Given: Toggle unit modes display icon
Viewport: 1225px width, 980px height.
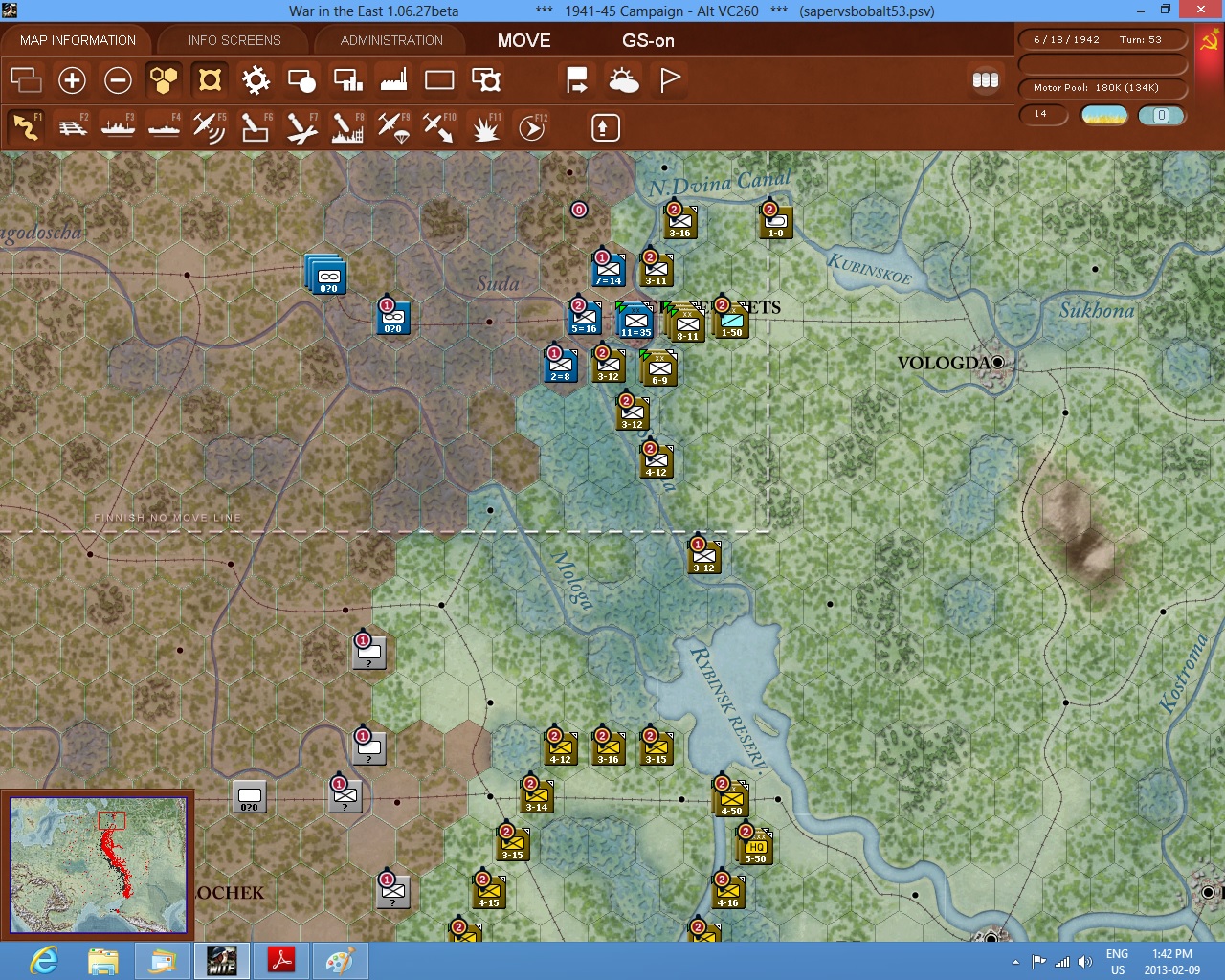Looking at the screenshot, I should [x=301, y=80].
